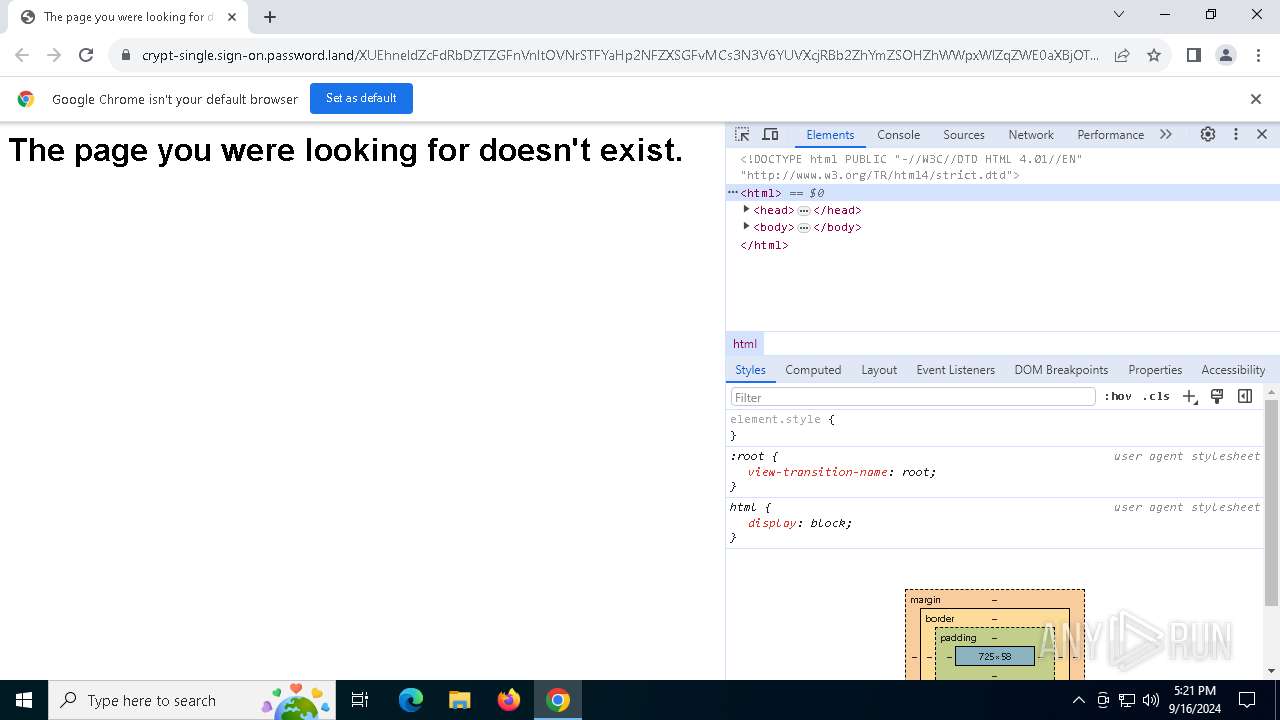Viewport: 1280px width, 720px height.
Task: Go forward in browser history
Action: 54,55
